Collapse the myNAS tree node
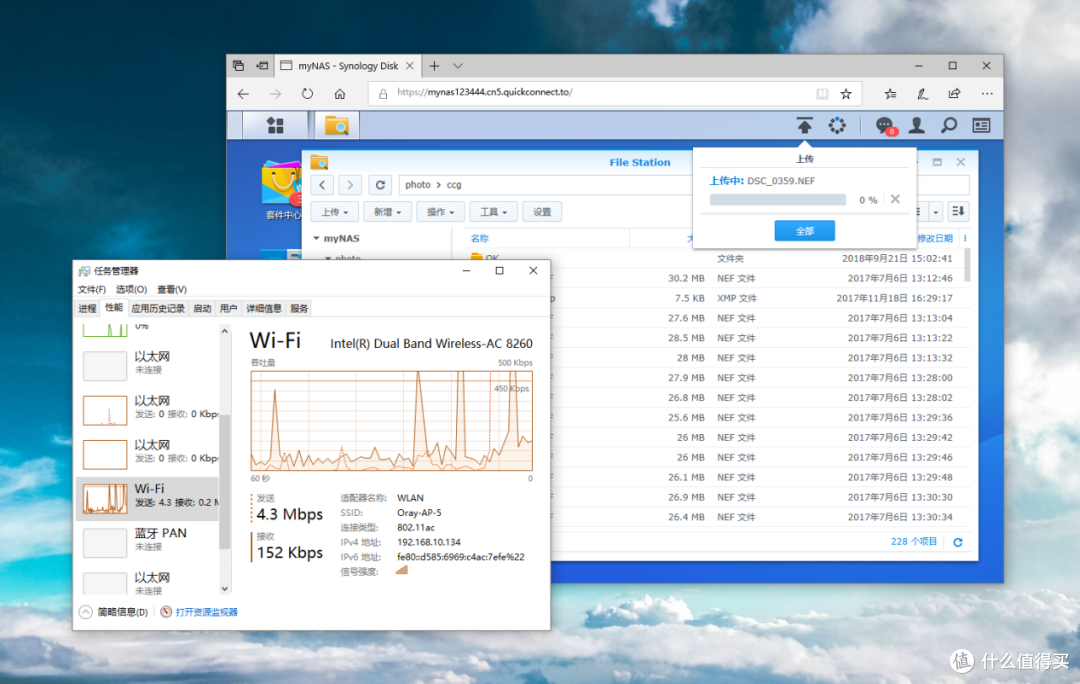Screen dimensions: 1080x684 click(x=316, y=238)
